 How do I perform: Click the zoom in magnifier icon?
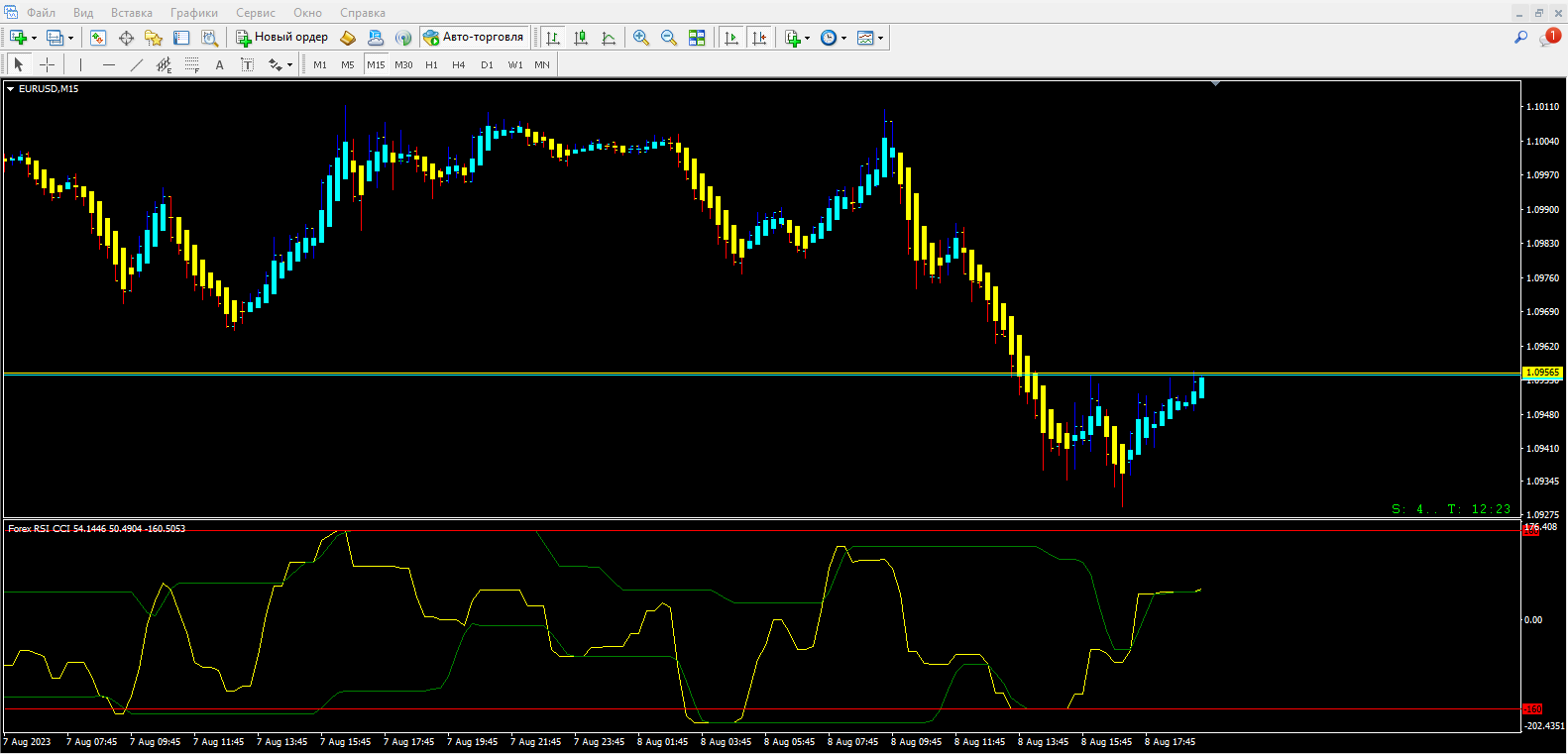coord(641,38)
